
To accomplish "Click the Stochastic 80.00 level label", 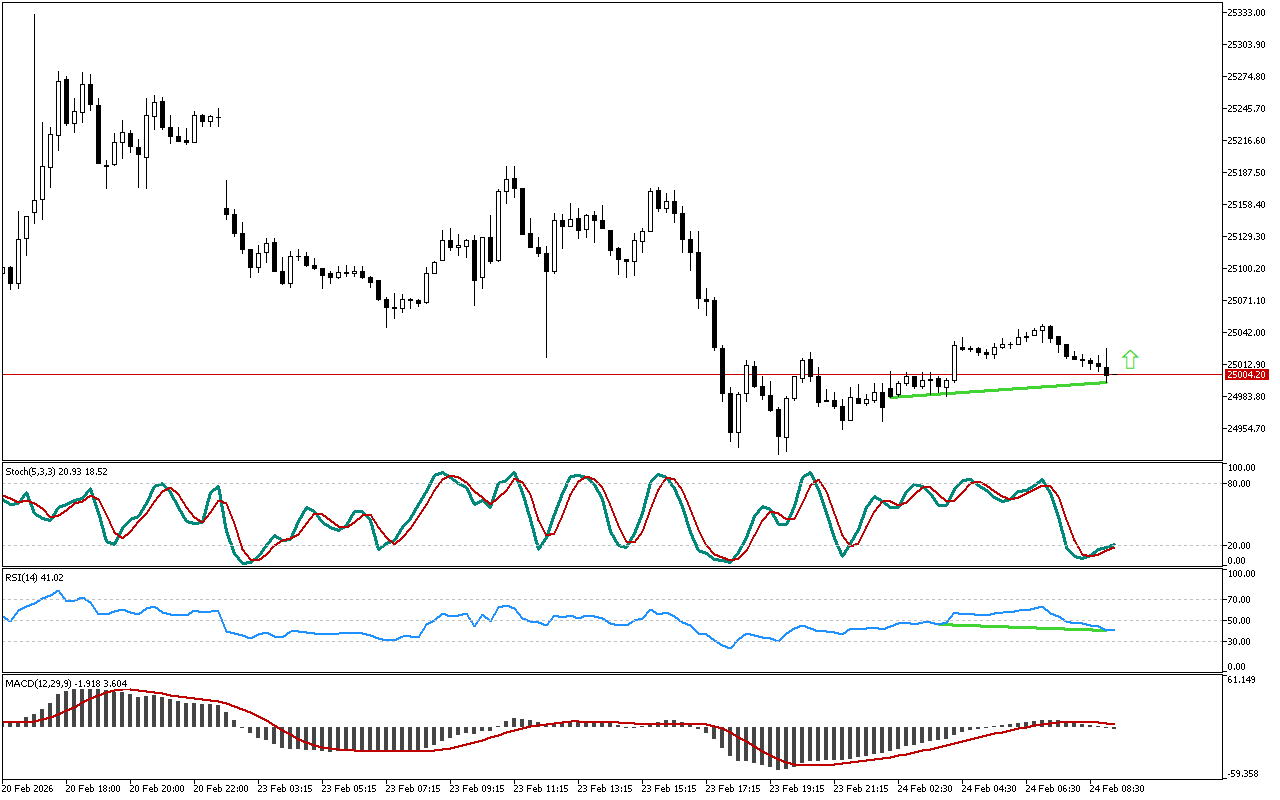I will coord(1241,483).
